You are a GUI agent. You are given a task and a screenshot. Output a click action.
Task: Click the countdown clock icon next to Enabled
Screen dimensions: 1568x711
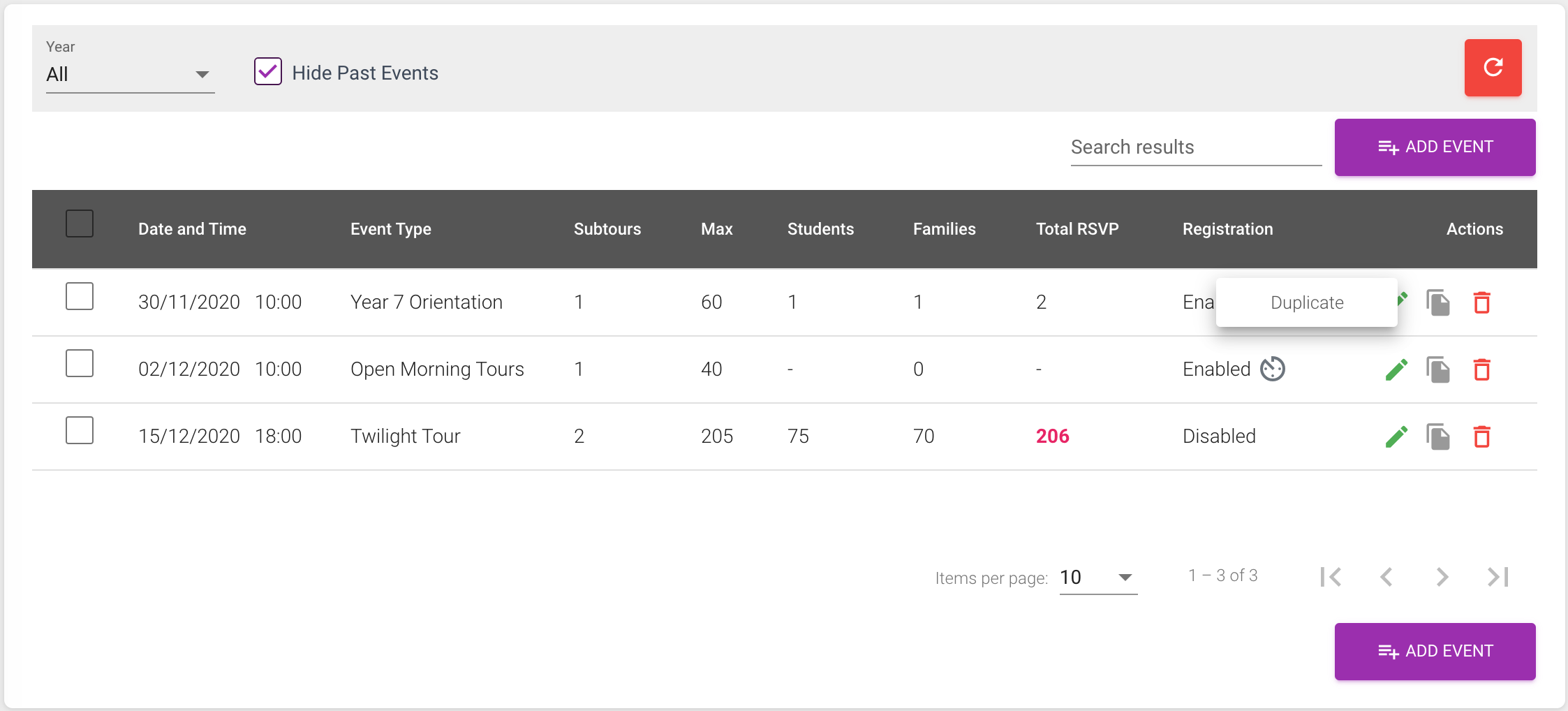1271,369
